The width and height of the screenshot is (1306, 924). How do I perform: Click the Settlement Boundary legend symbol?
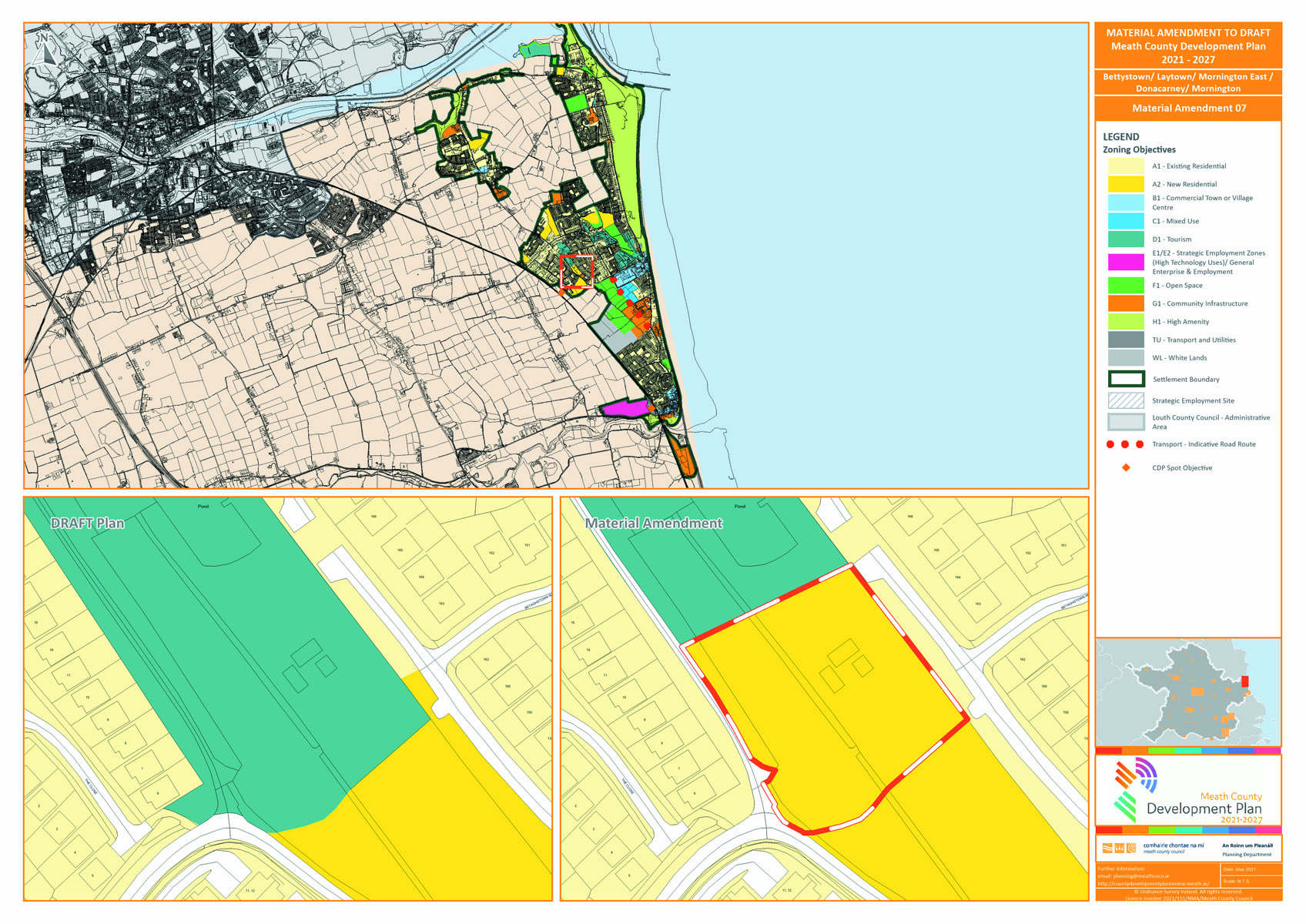tap(1126, 380)
